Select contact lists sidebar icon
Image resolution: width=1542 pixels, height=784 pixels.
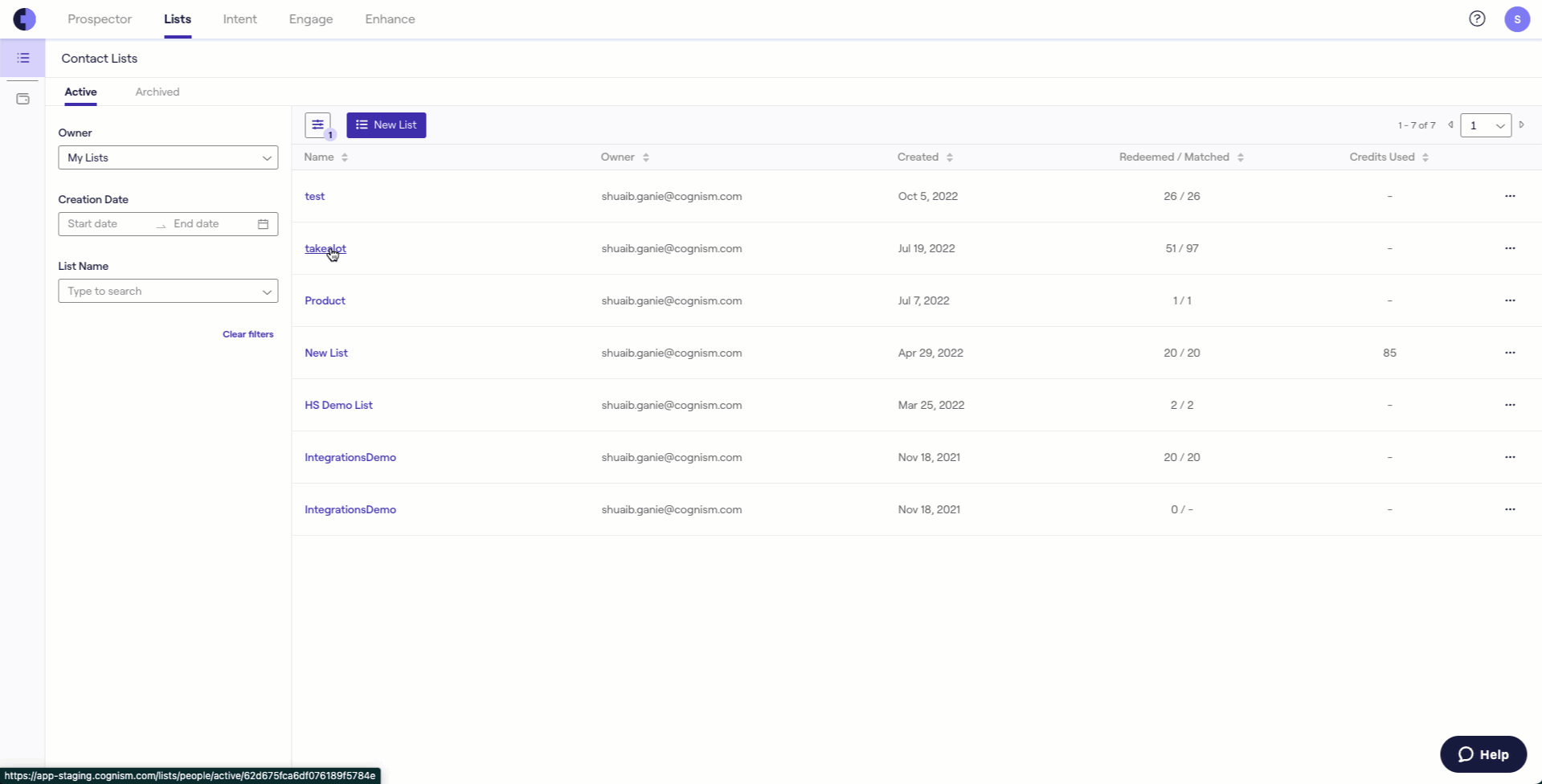[x=22, y=58]
